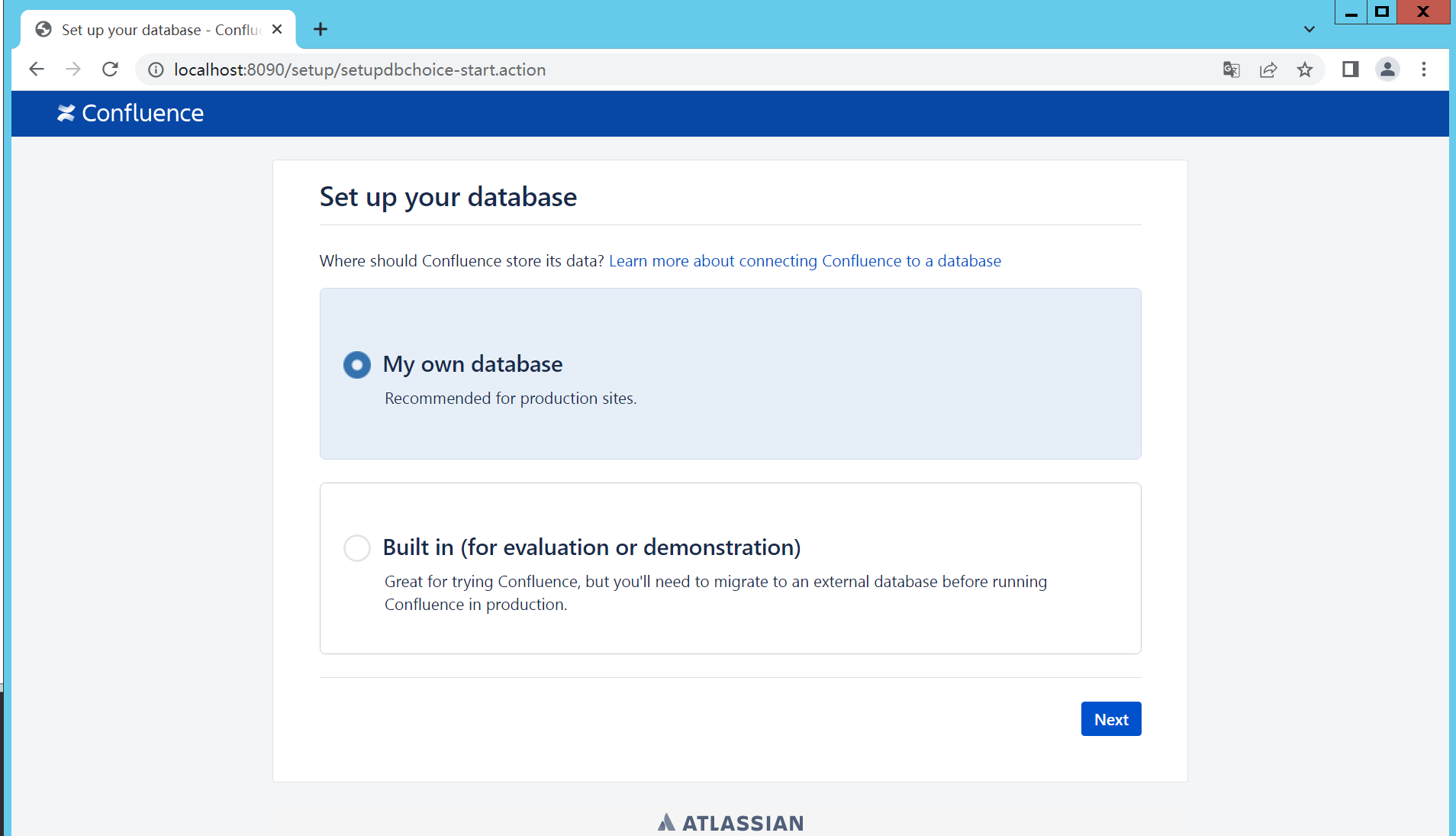Open the Google Translate page icon
The height and width of the screenshot is (836, 1456).
click(1231, 70)
